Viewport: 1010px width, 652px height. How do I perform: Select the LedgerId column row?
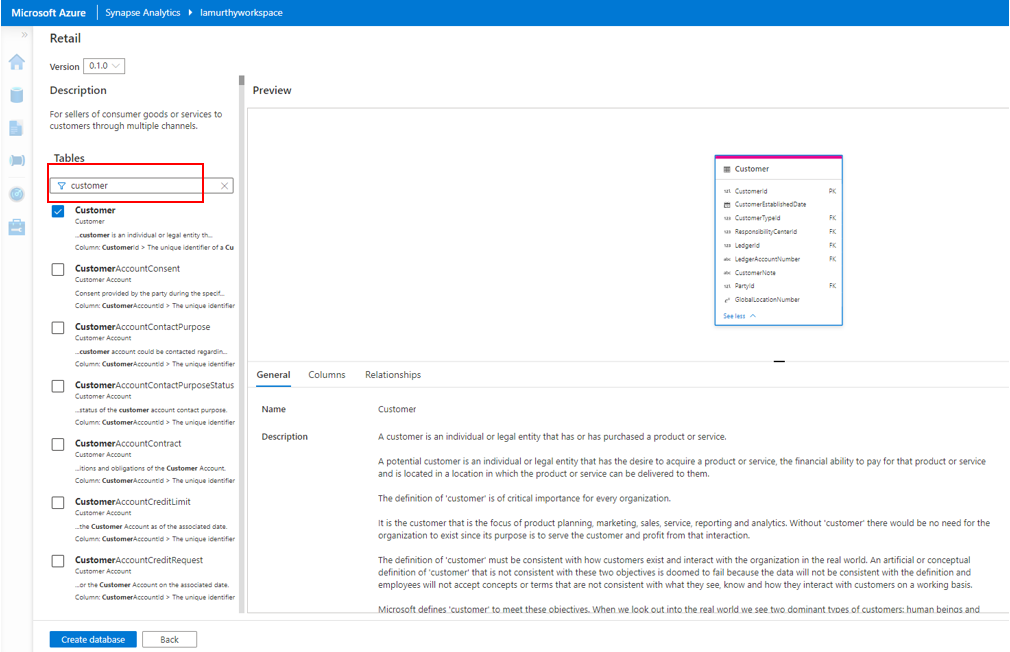point(778,245)
